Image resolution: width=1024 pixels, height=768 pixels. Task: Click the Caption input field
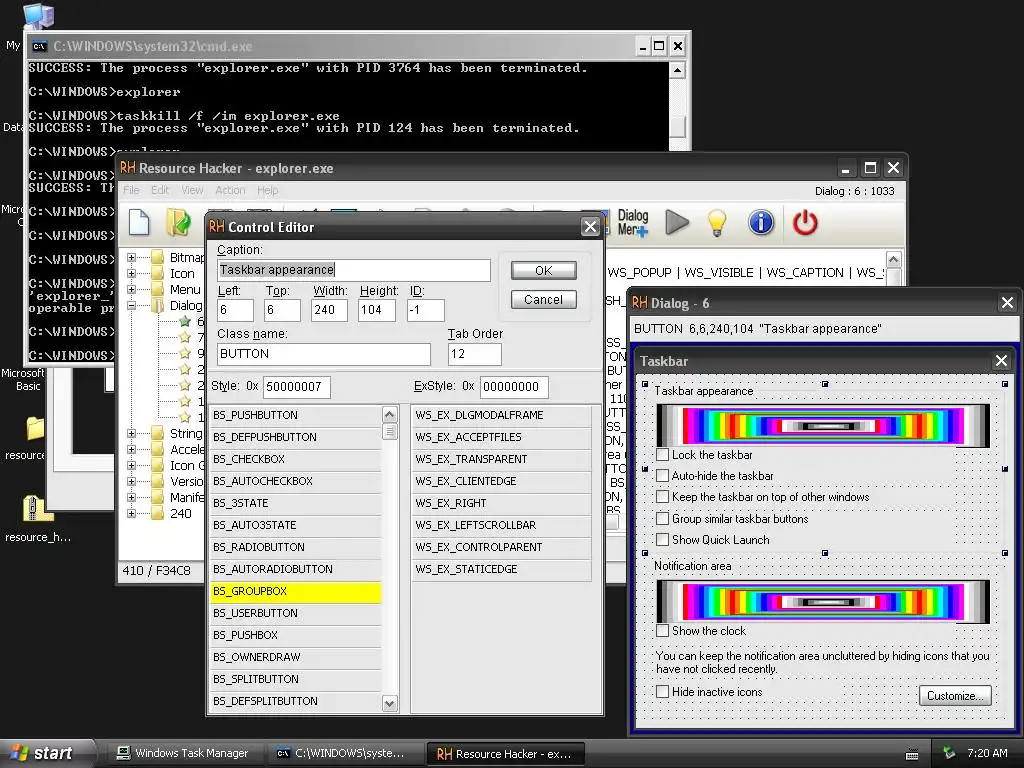click(353, 270)
